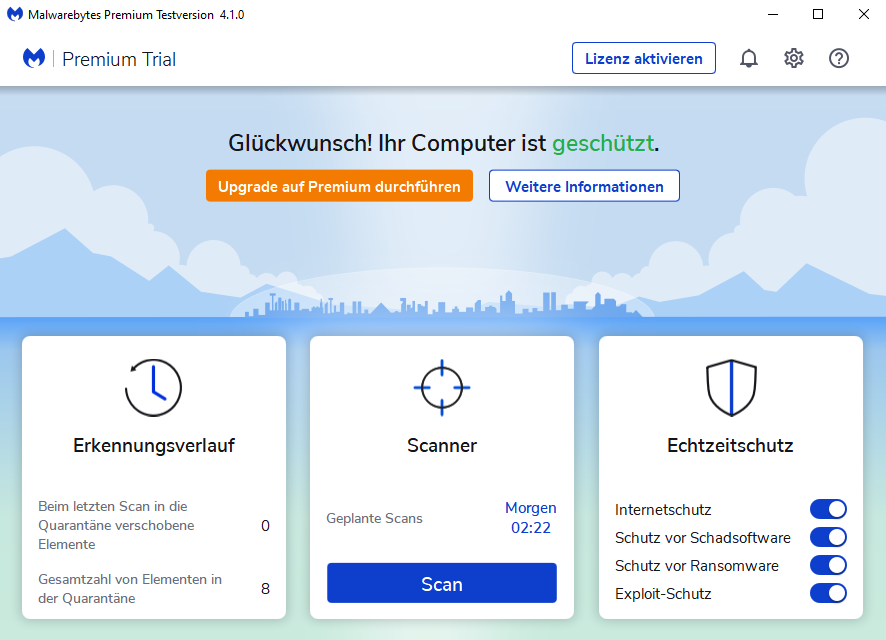Open the Scanner card title
Viewport: 886px width, 640px height.
tap(442, 446)
